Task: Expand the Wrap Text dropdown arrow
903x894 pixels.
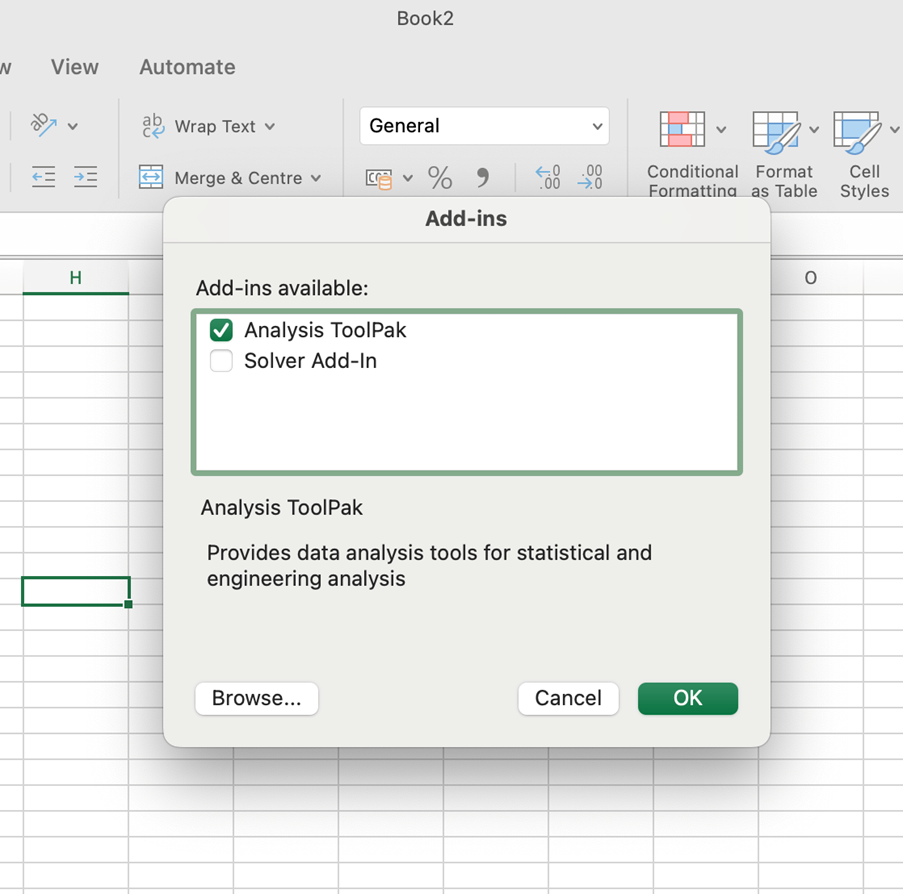Action: tap(270, 127)
